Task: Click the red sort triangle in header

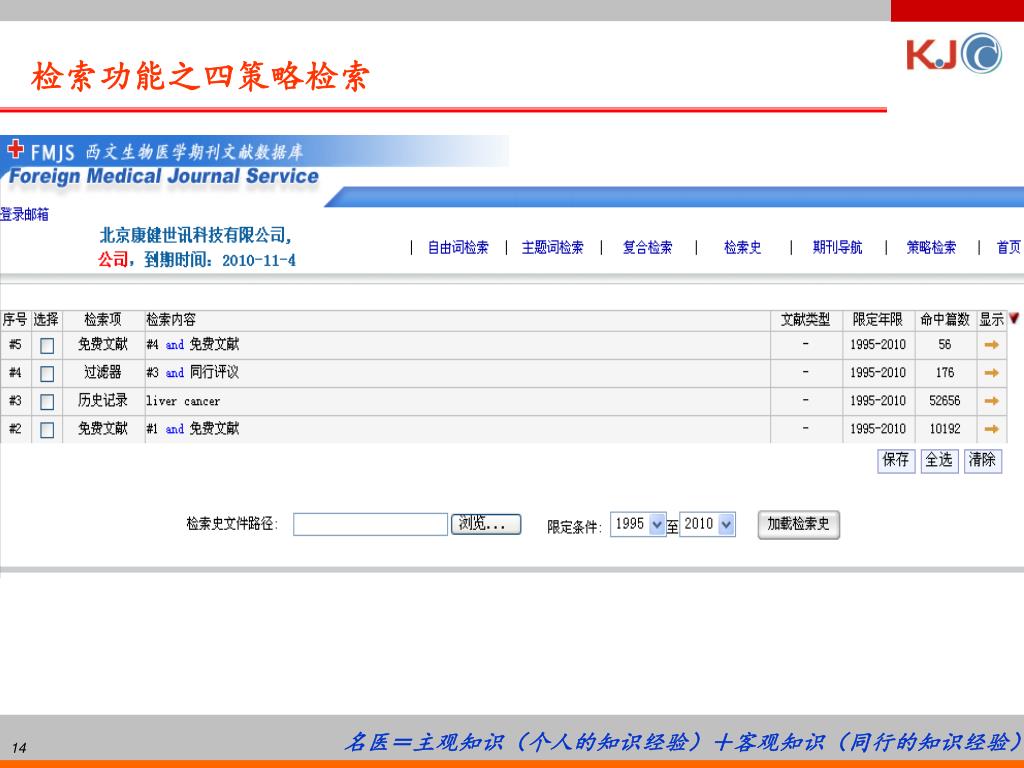Action: coord(1014,319)
